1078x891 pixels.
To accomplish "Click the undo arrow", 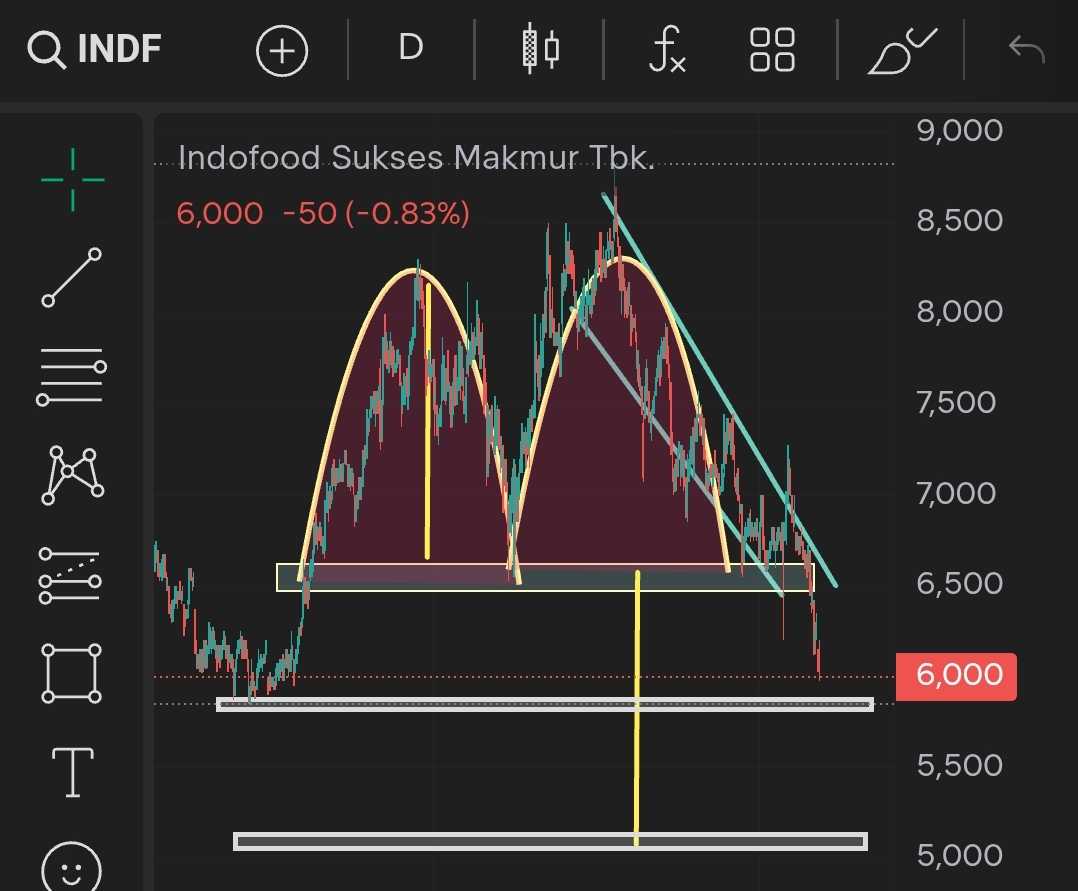I will [1026, 50].
